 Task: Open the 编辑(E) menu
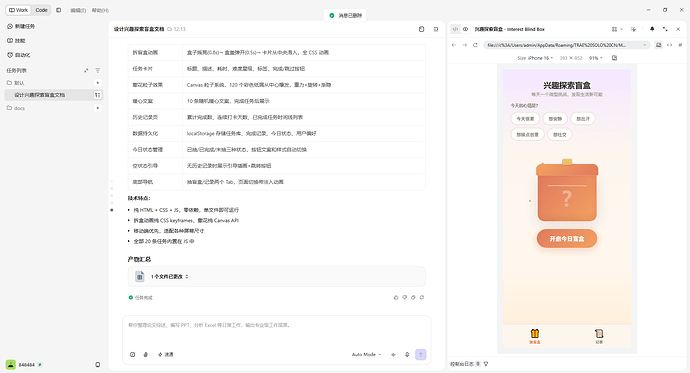(78, 10)
